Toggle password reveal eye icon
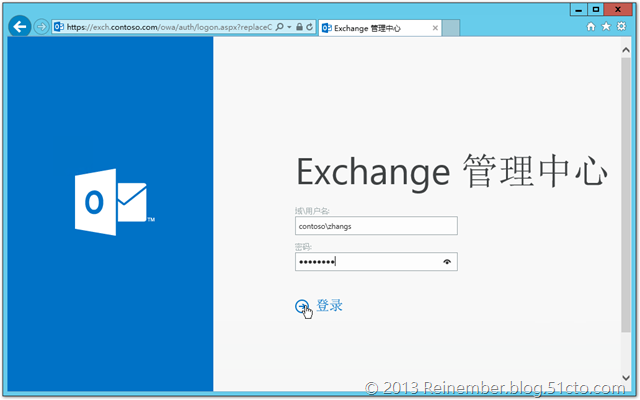This screenshot has width=640, height=400. (447, 261)
